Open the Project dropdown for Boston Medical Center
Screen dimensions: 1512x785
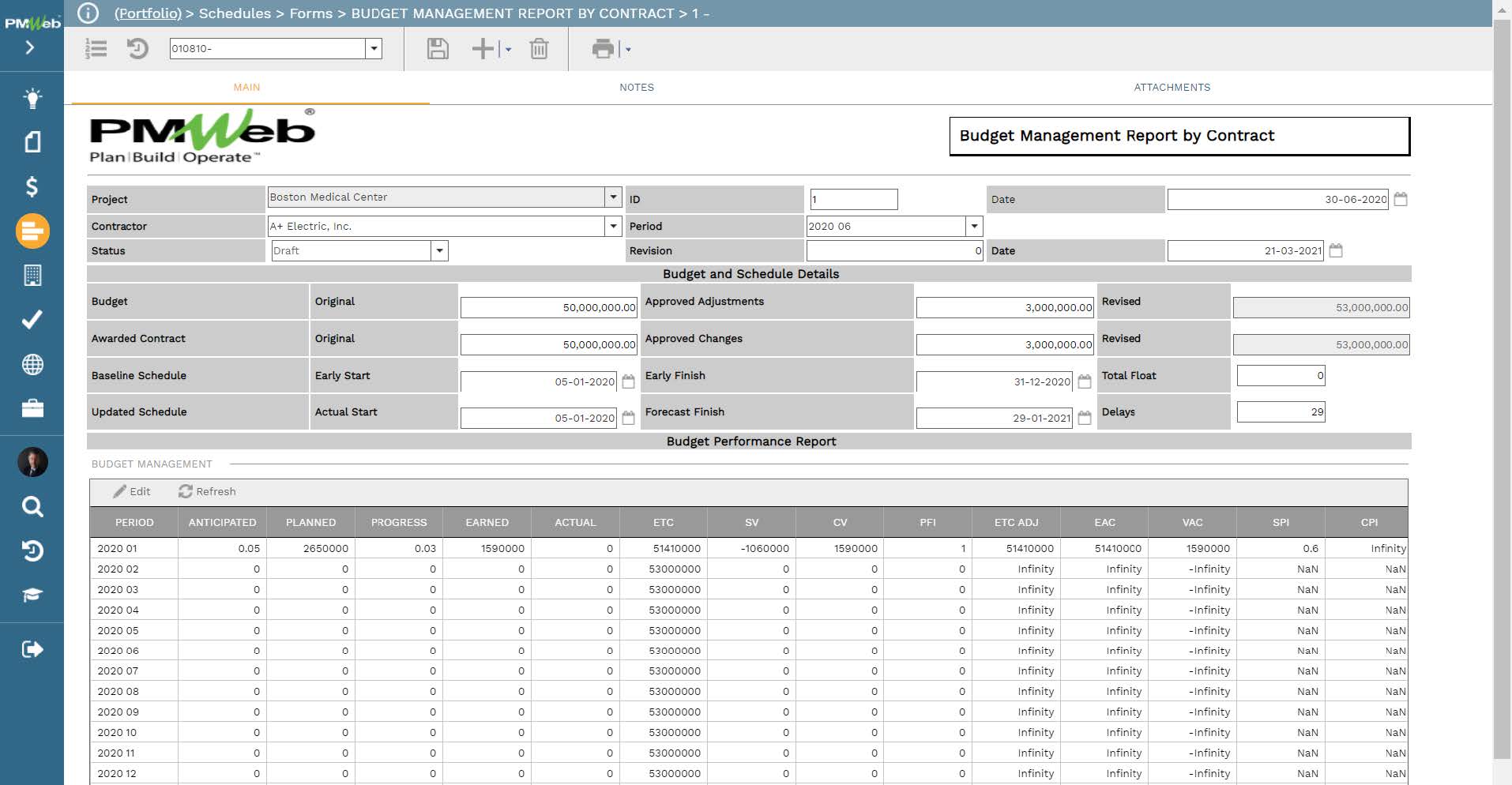[613, 197]
